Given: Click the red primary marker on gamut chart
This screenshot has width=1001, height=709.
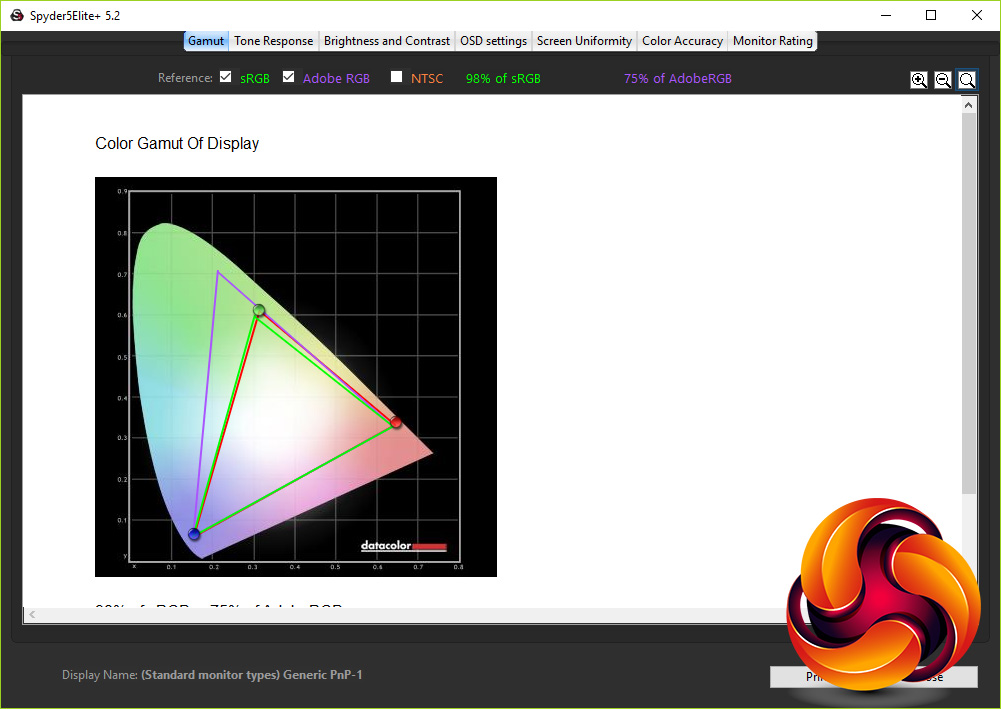Looking at the screenshot, I should (396, 422).
